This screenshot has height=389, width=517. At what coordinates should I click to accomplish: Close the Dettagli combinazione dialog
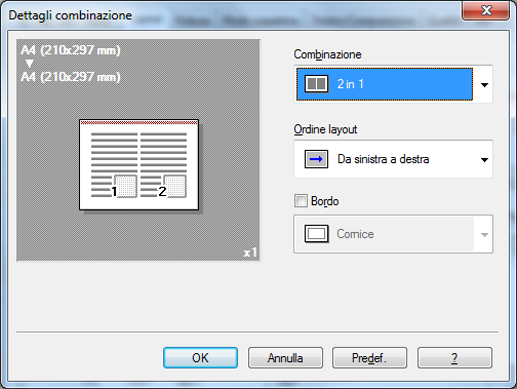(486, 10)
